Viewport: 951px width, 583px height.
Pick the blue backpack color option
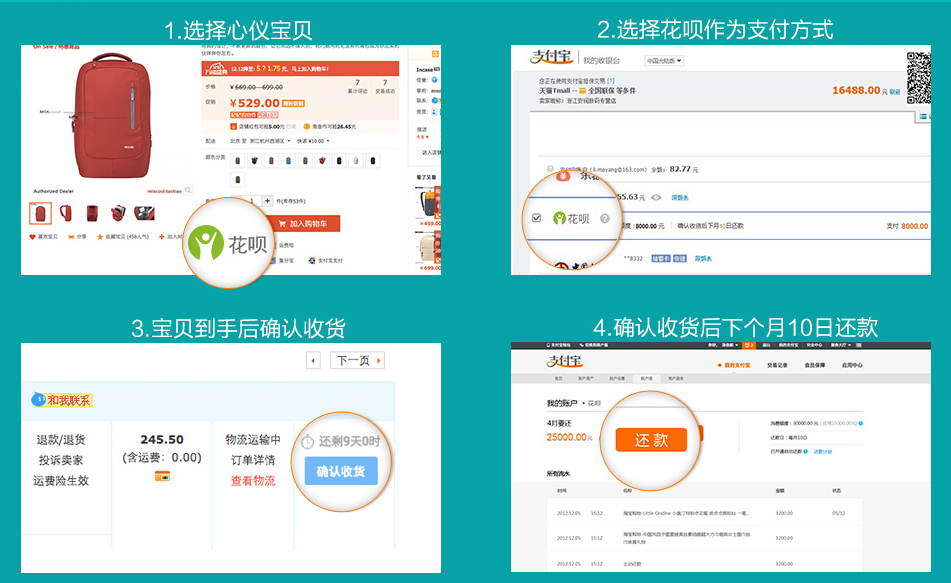pyautogui.click(x=289, y=161)
